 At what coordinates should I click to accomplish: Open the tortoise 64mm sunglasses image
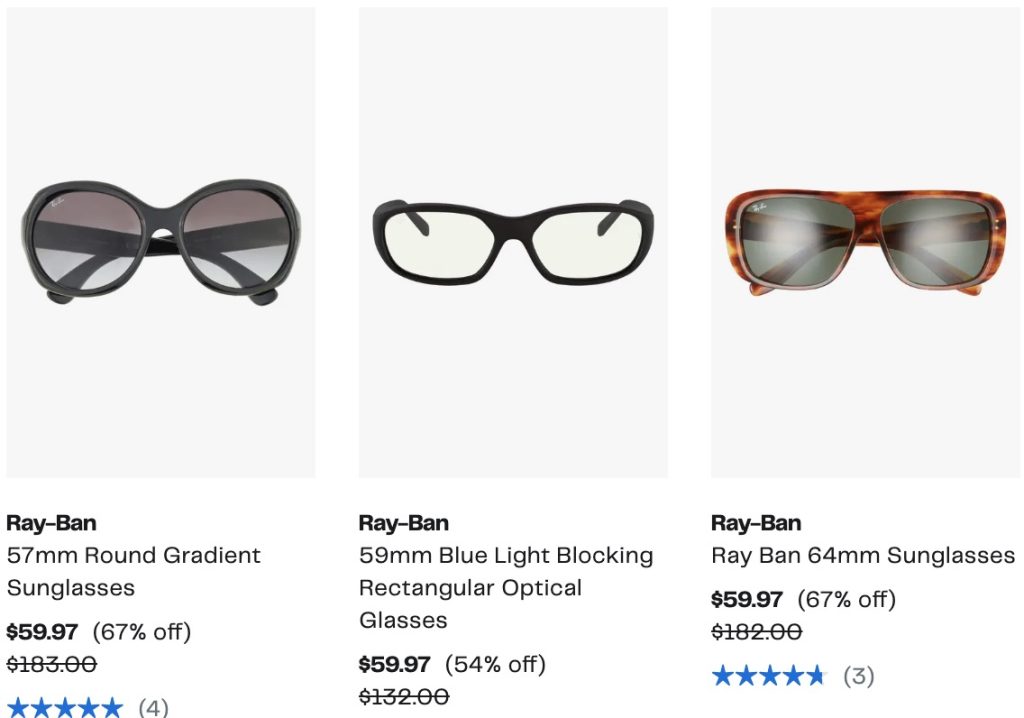click(865, 242)
